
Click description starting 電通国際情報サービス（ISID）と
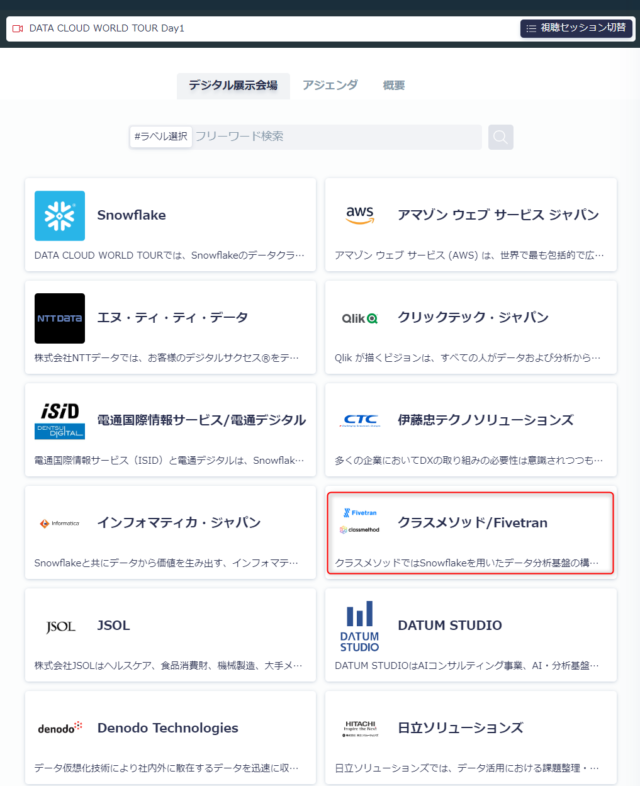click(169, 461)
